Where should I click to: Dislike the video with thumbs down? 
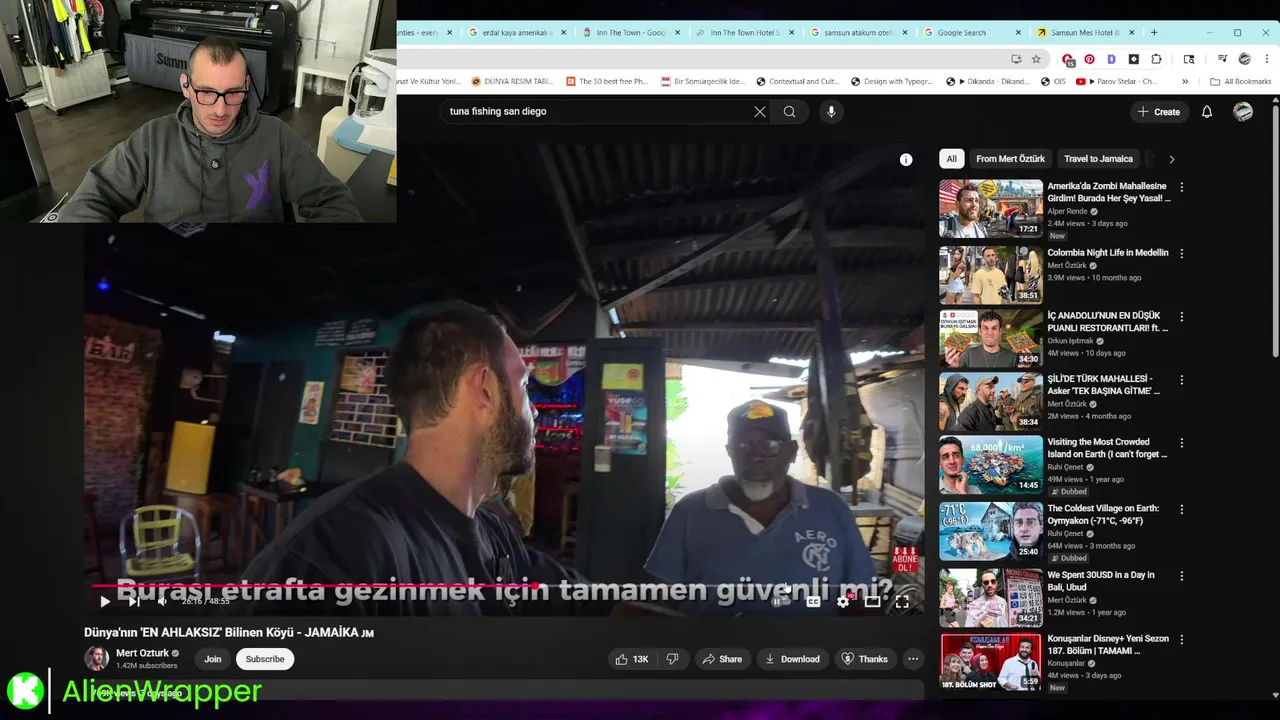(x=673, y=659)
